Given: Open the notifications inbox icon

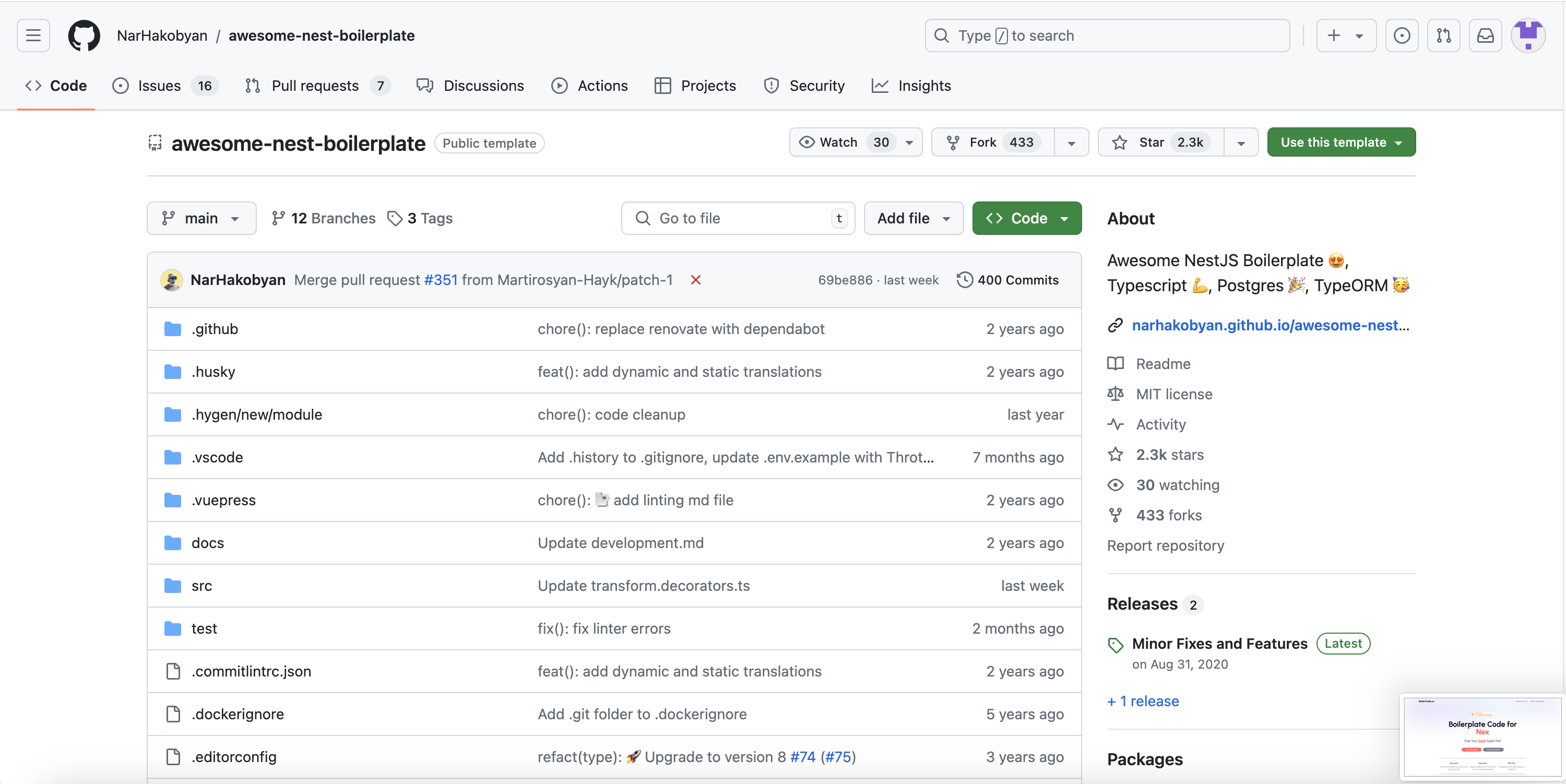Looking at the screenshot, I should click(x=1485, y=35).
